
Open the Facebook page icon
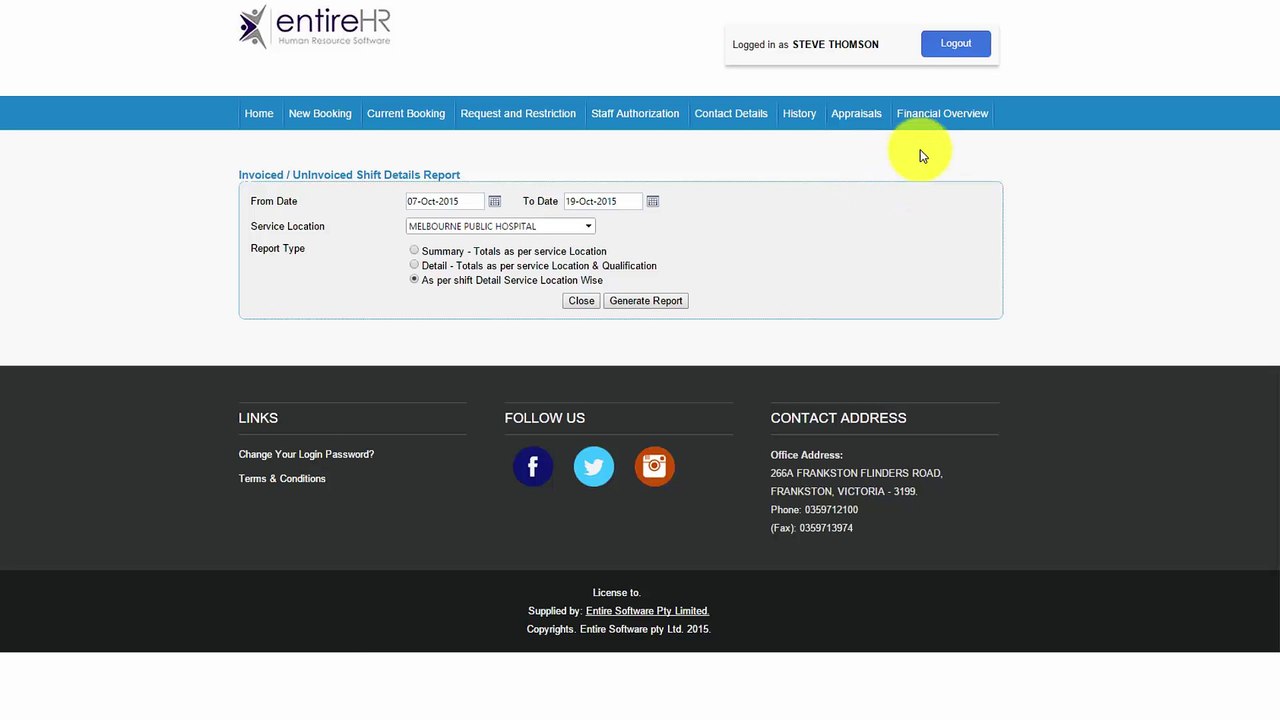pos(533,466)
